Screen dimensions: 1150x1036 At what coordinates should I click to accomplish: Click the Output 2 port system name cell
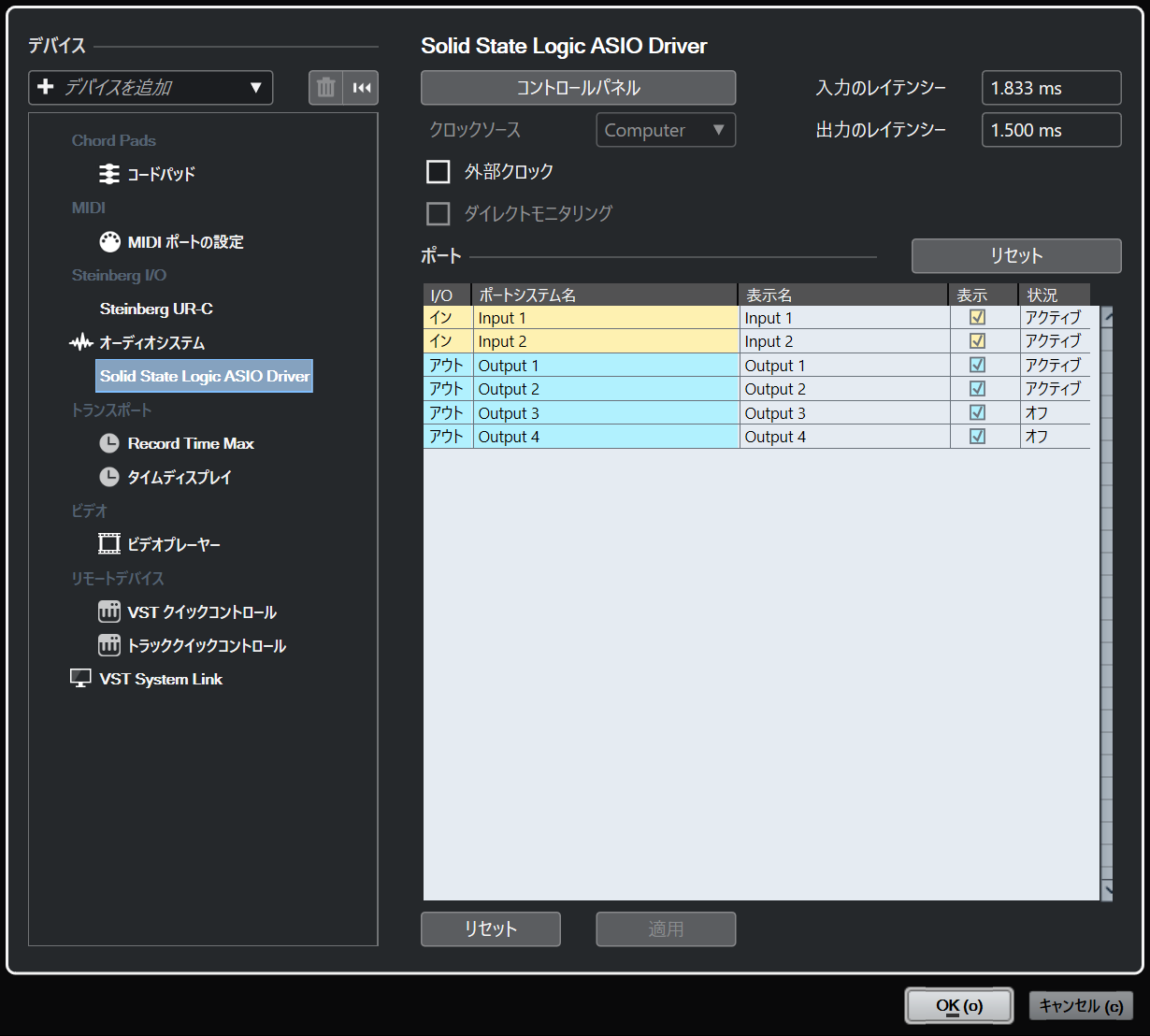(x=606, y=389)
